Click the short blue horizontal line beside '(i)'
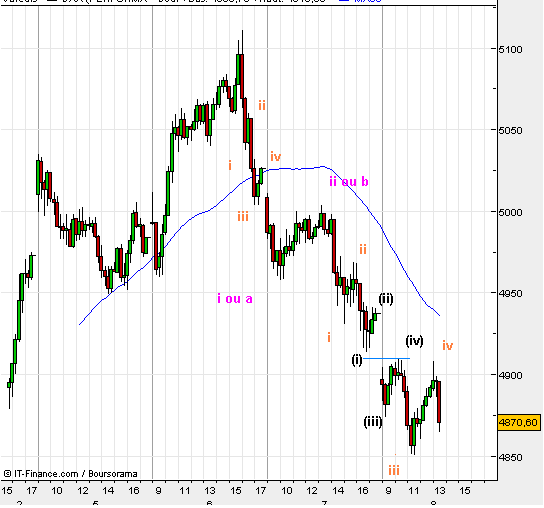Image resolution: width=544 pixels, height=508 pixels. 386,358
